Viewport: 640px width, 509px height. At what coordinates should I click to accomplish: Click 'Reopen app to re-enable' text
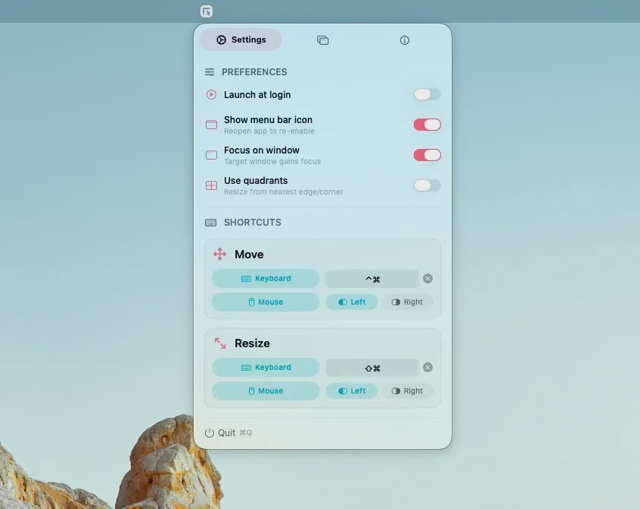(269, 131)
